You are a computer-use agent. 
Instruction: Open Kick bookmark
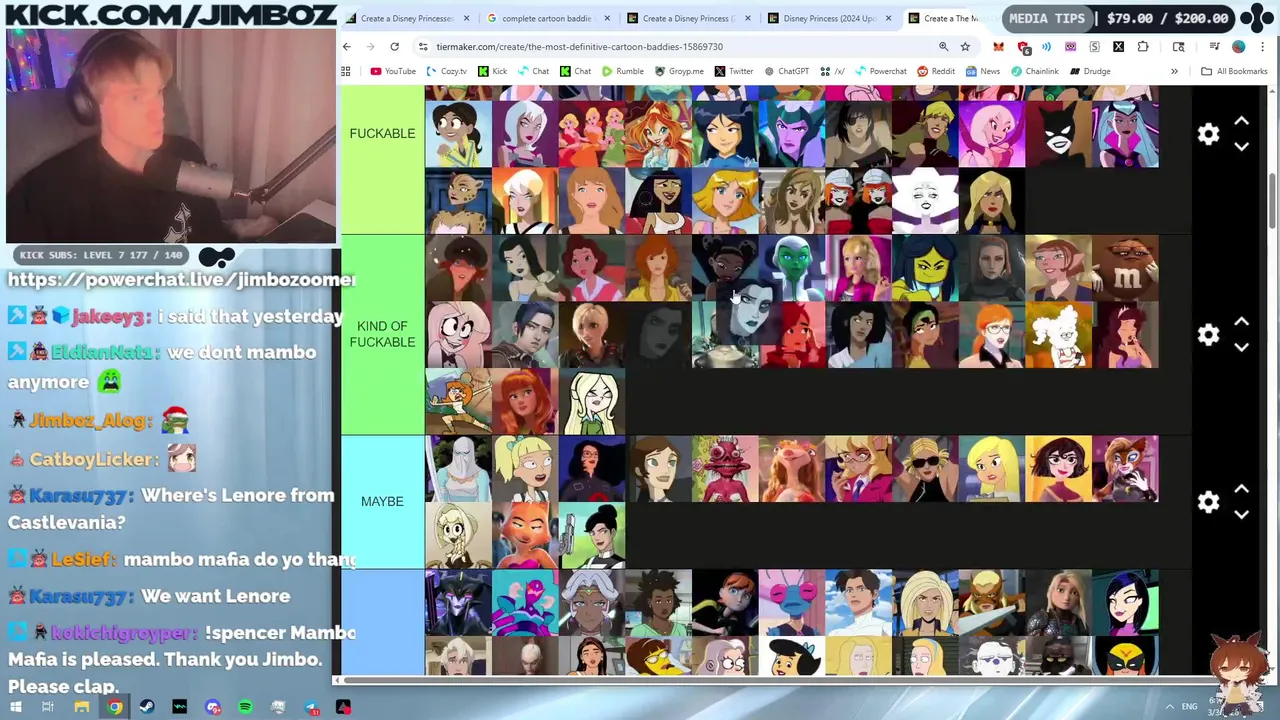point(492,71)
